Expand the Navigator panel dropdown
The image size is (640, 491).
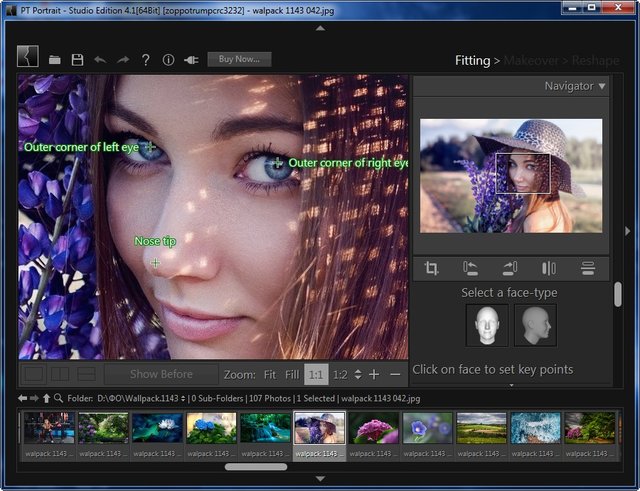[x=602, y=86]
